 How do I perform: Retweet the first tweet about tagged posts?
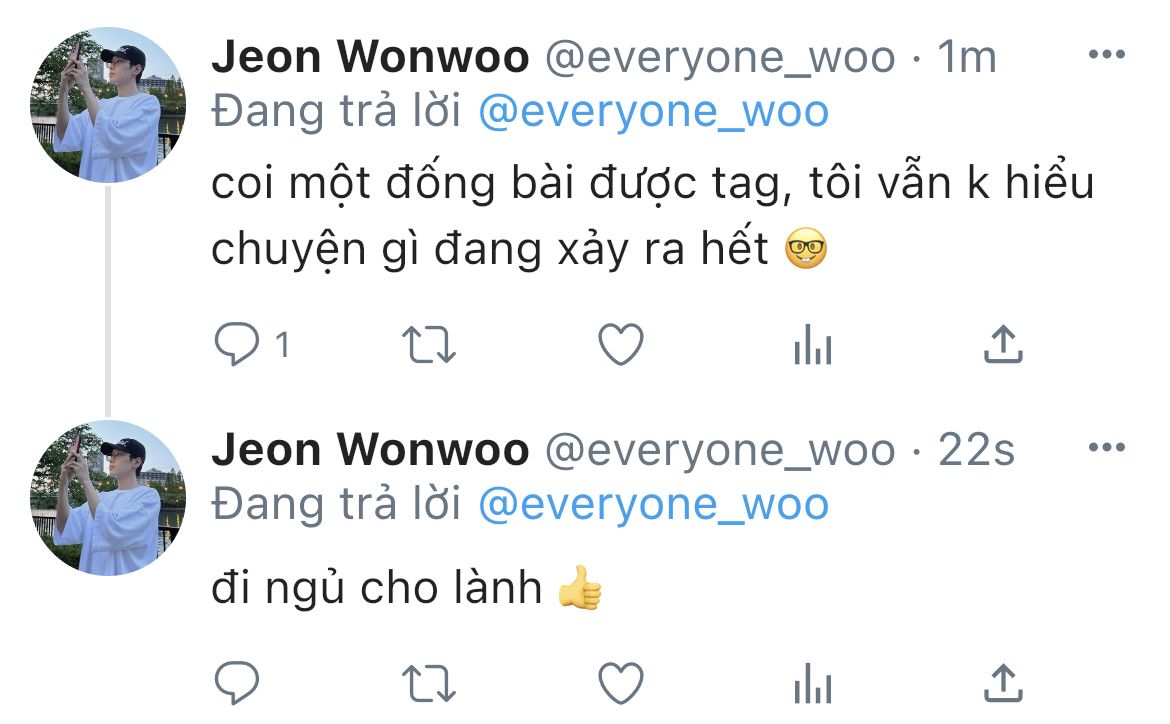[x=429, y=345]
